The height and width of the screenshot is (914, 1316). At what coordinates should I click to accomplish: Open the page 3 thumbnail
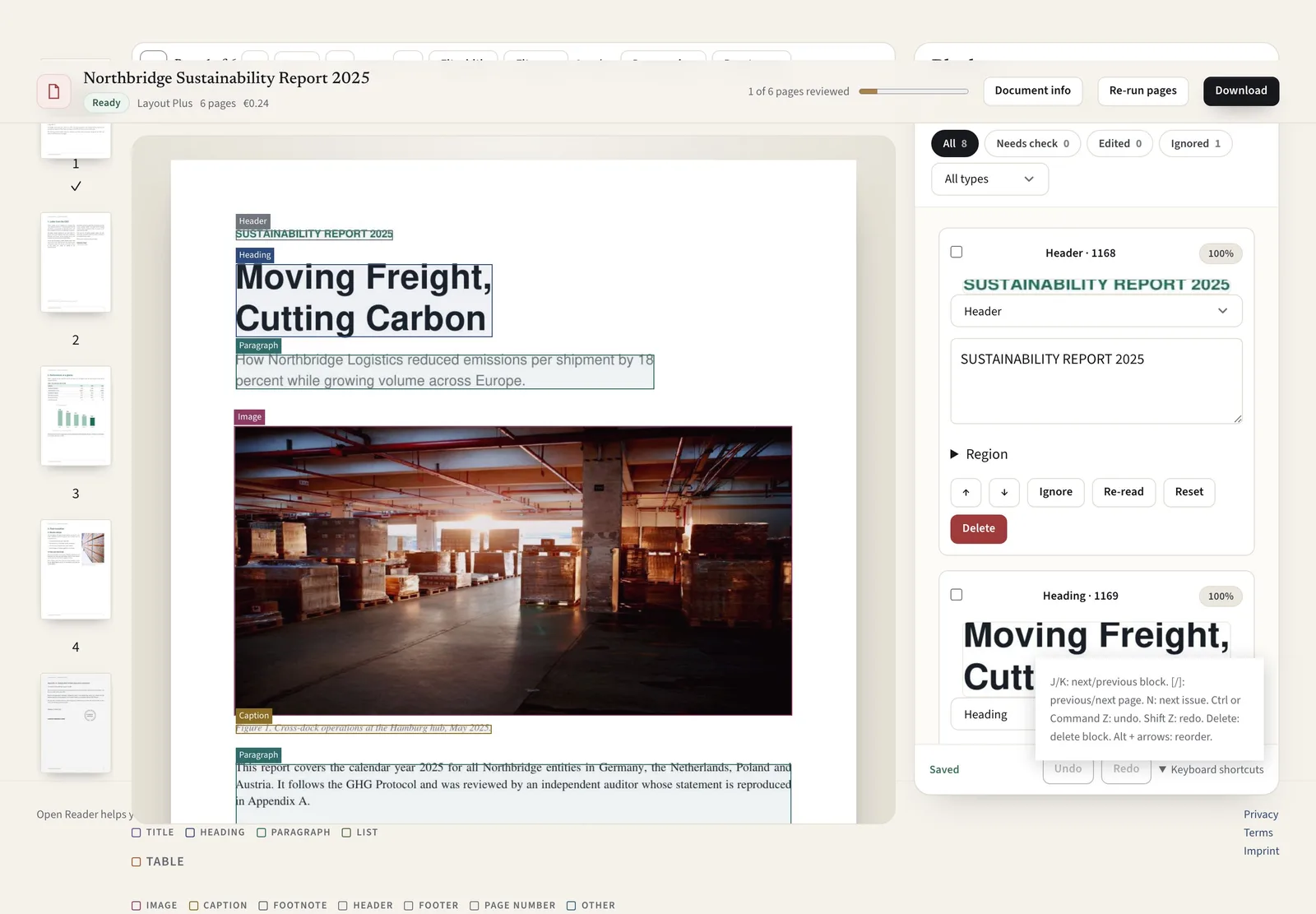pyautogui.click(x=76, y=416)
